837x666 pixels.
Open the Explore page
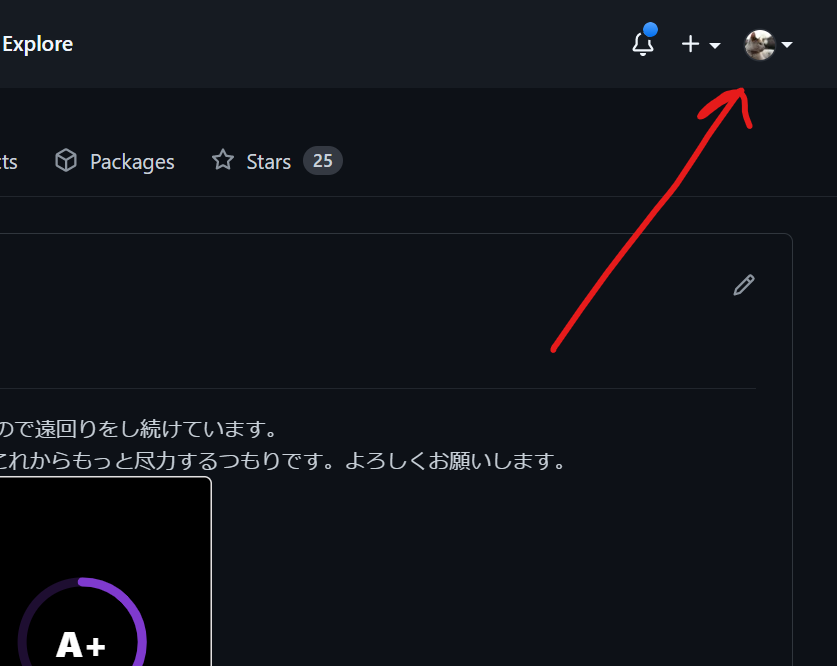tap(38, 43)
